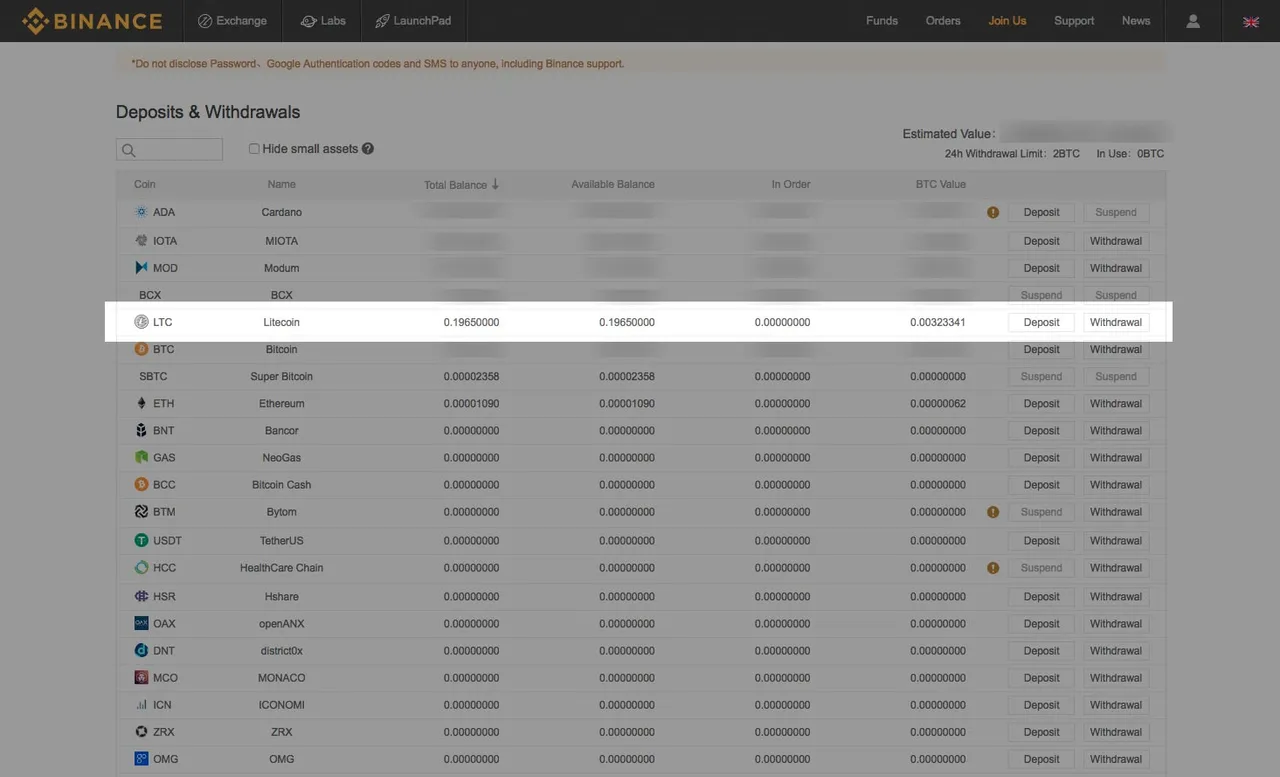Open the Labs menu item

click(323, 21)
